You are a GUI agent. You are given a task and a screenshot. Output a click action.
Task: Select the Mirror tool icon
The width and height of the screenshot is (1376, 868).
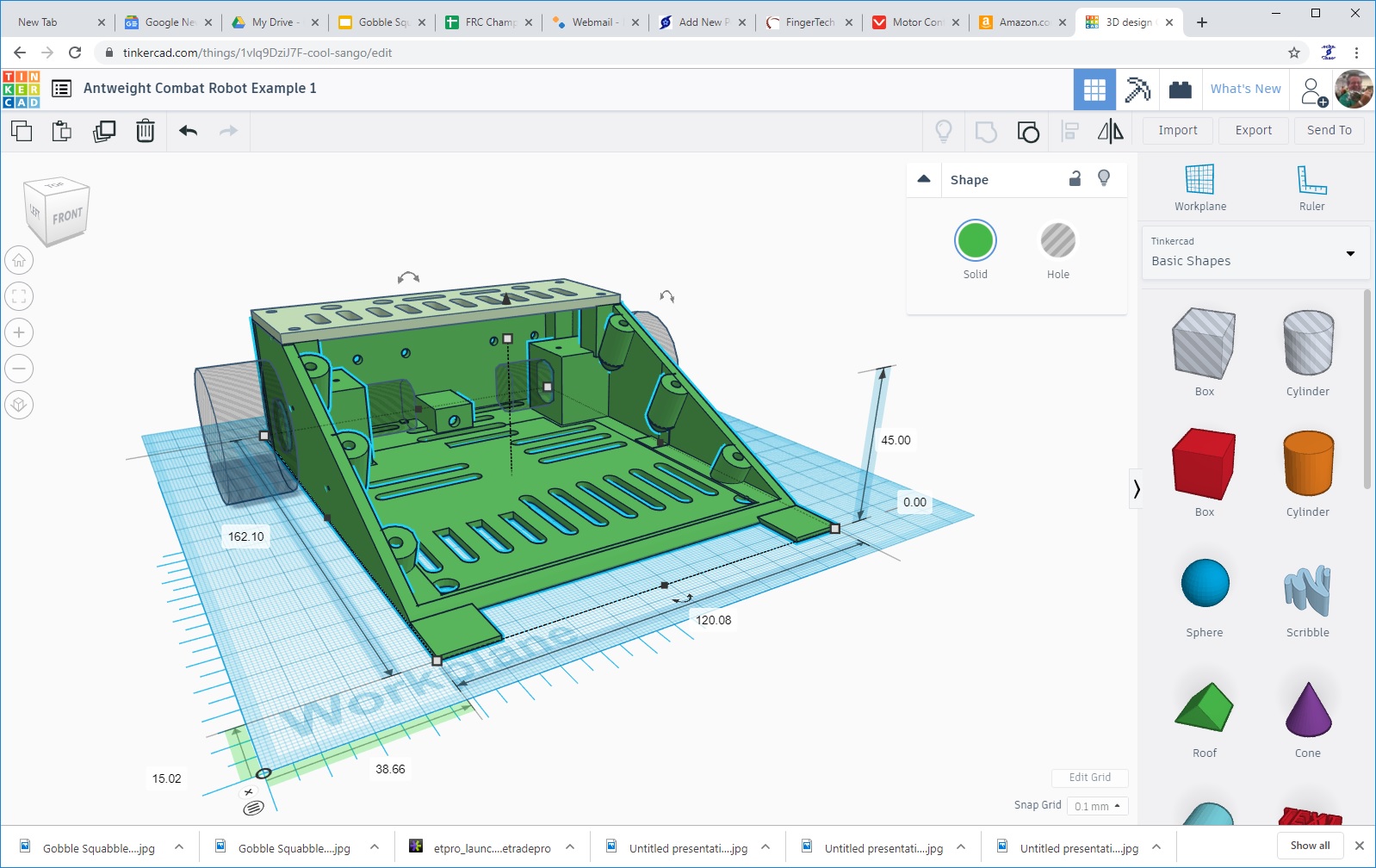[x=1110, y=131]
